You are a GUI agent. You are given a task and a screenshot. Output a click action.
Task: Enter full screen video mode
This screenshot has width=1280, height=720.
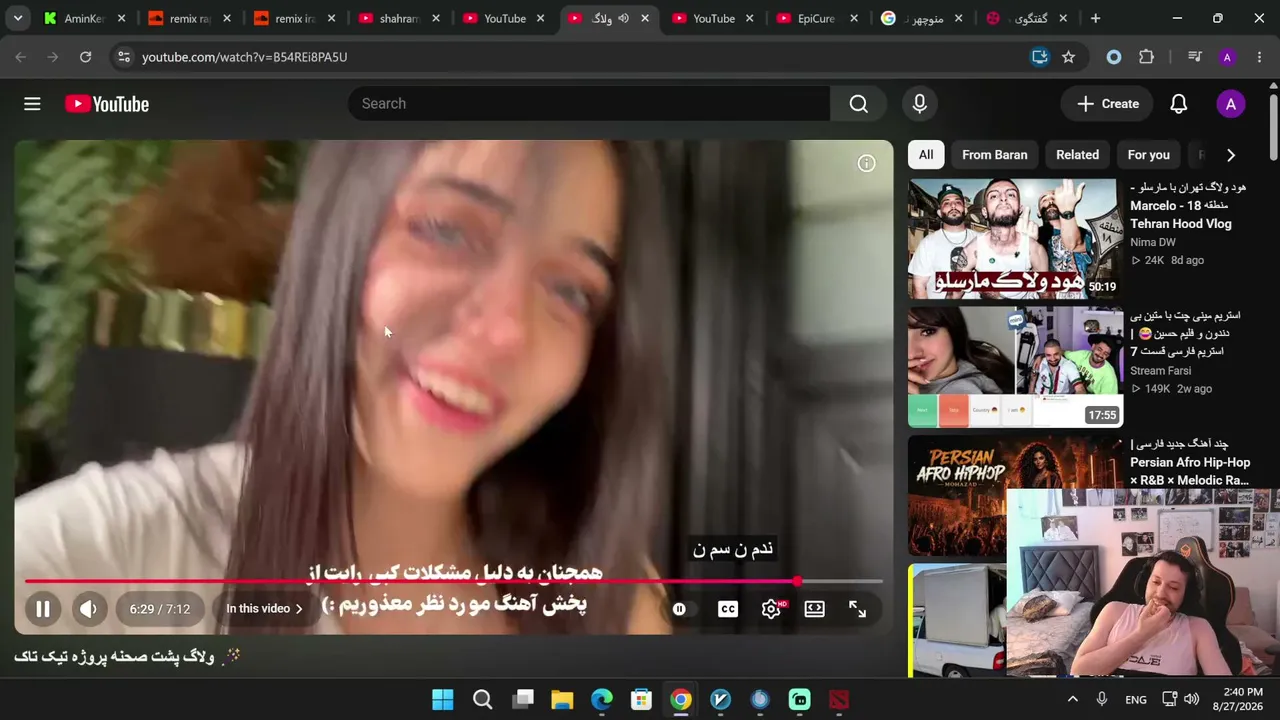pos(858,609)
